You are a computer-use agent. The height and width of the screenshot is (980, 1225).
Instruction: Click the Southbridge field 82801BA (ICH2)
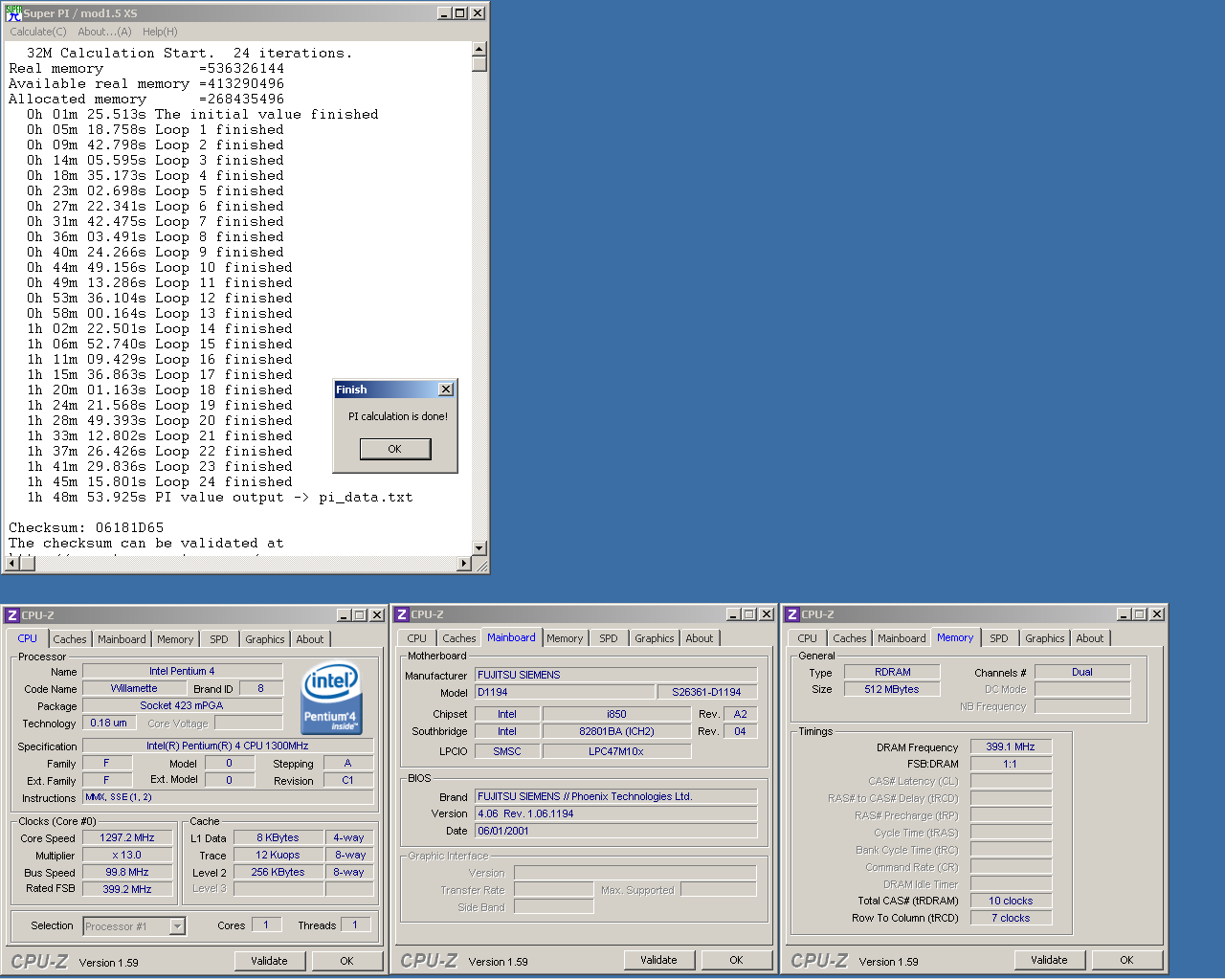(616, 731)
